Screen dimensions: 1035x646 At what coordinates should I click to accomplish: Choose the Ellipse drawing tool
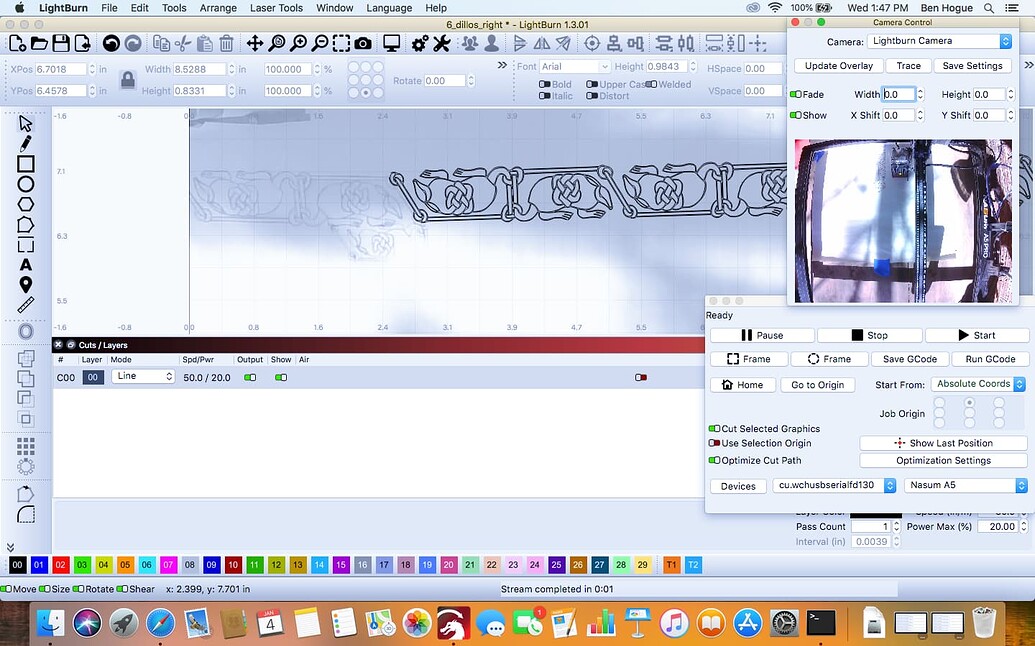tap(26, 184)
